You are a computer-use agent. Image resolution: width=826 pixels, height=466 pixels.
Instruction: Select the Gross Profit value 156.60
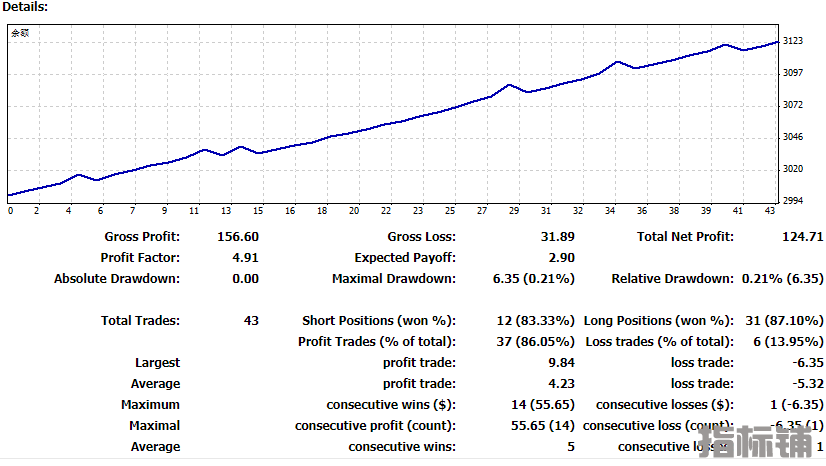point(238,237)
